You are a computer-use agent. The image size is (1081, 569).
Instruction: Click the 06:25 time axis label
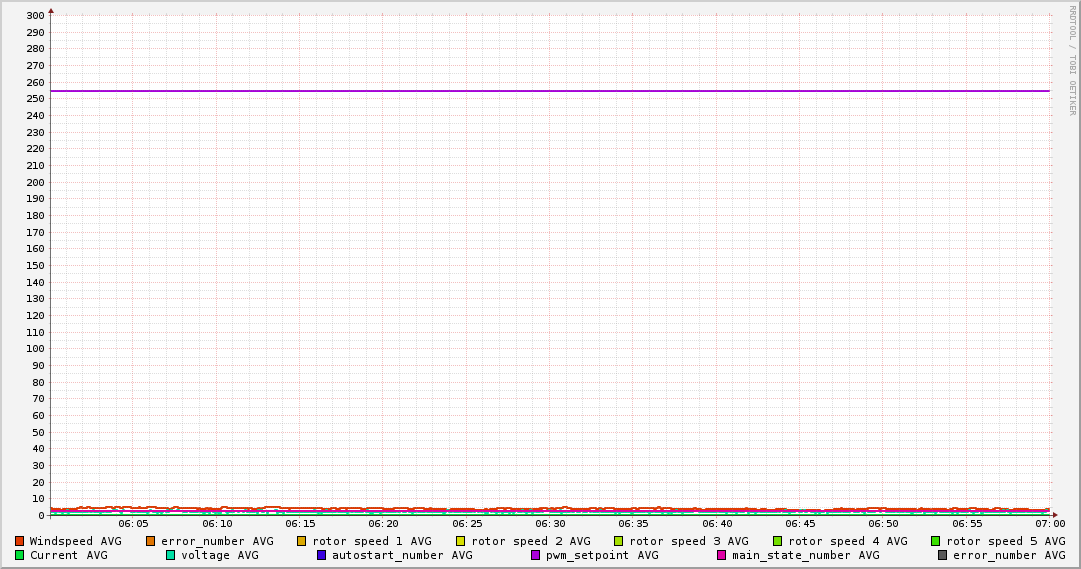point(467,524)
